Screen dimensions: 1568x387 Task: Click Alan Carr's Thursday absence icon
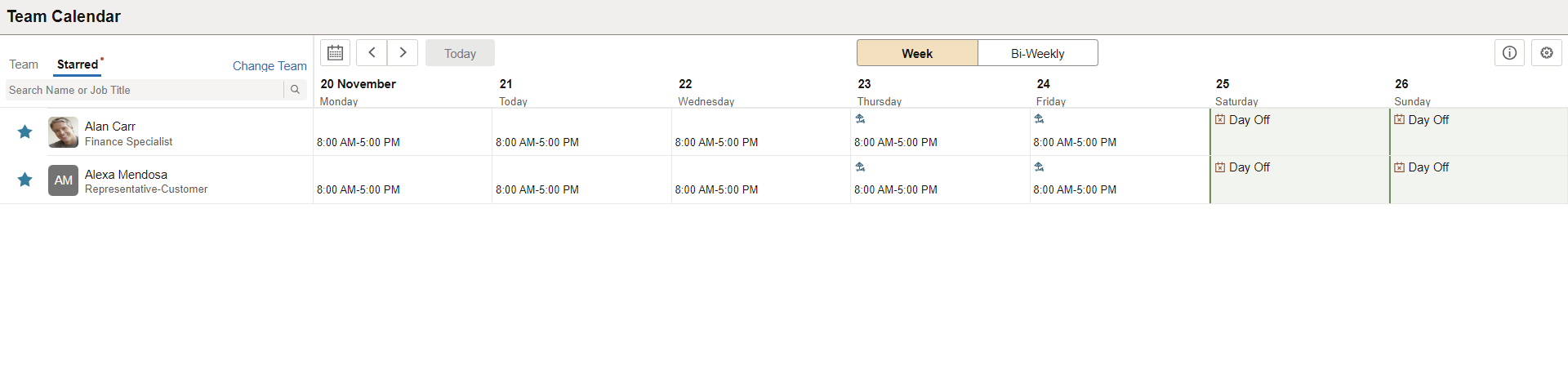click(860, 119)
